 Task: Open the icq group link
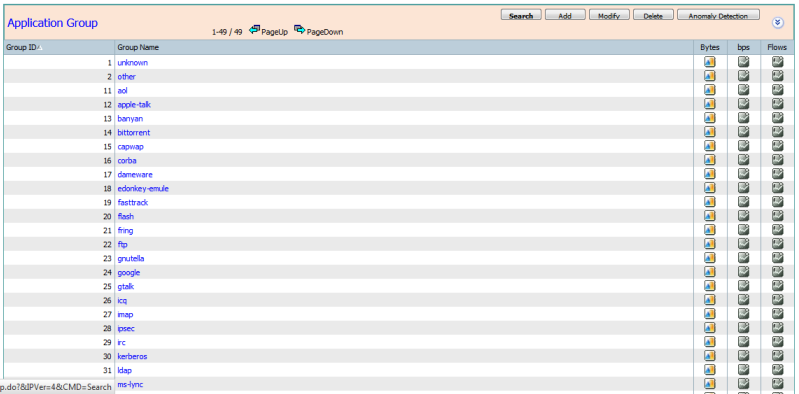(122, 301)
